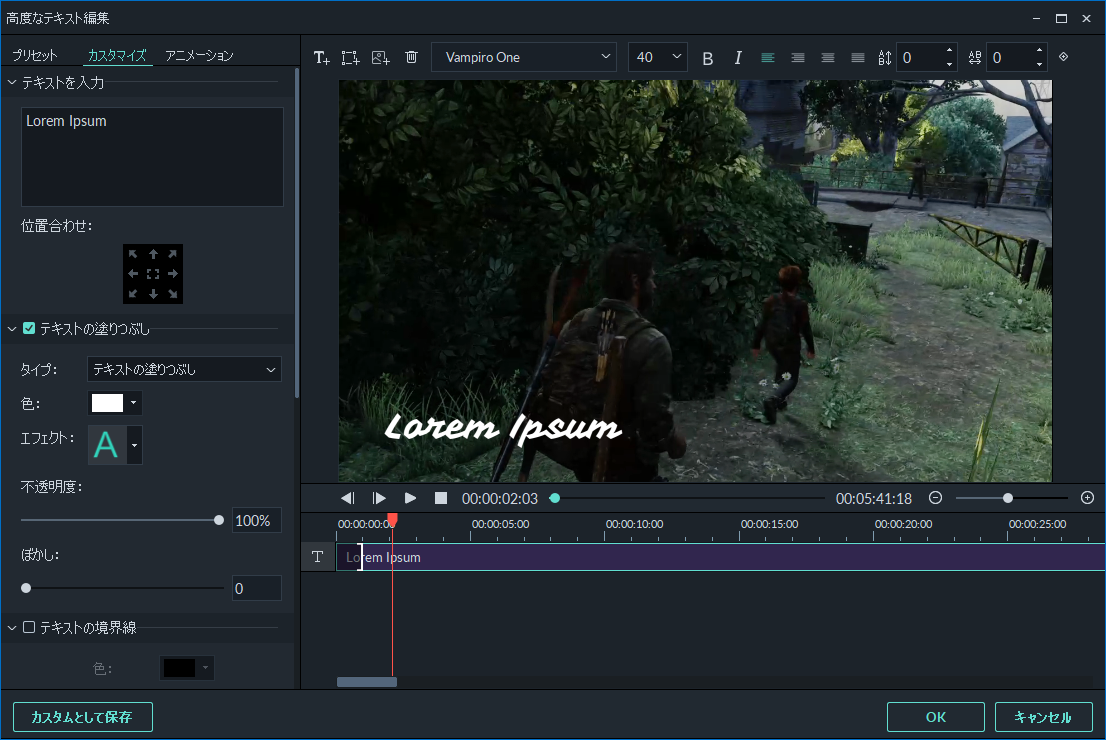1106x740 pixels.
Task: Collapse the テキストの塗りつぶし section
Action: click(x=12, y=329)
